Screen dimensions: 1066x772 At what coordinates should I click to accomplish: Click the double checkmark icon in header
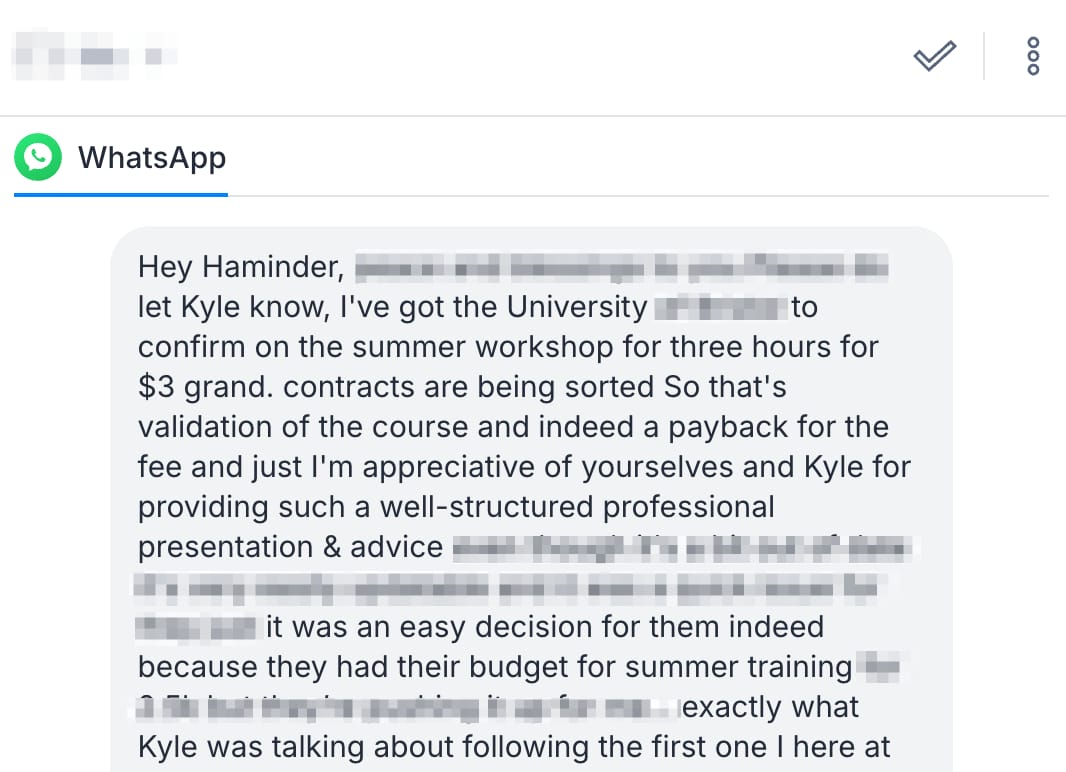coord(934,56)
